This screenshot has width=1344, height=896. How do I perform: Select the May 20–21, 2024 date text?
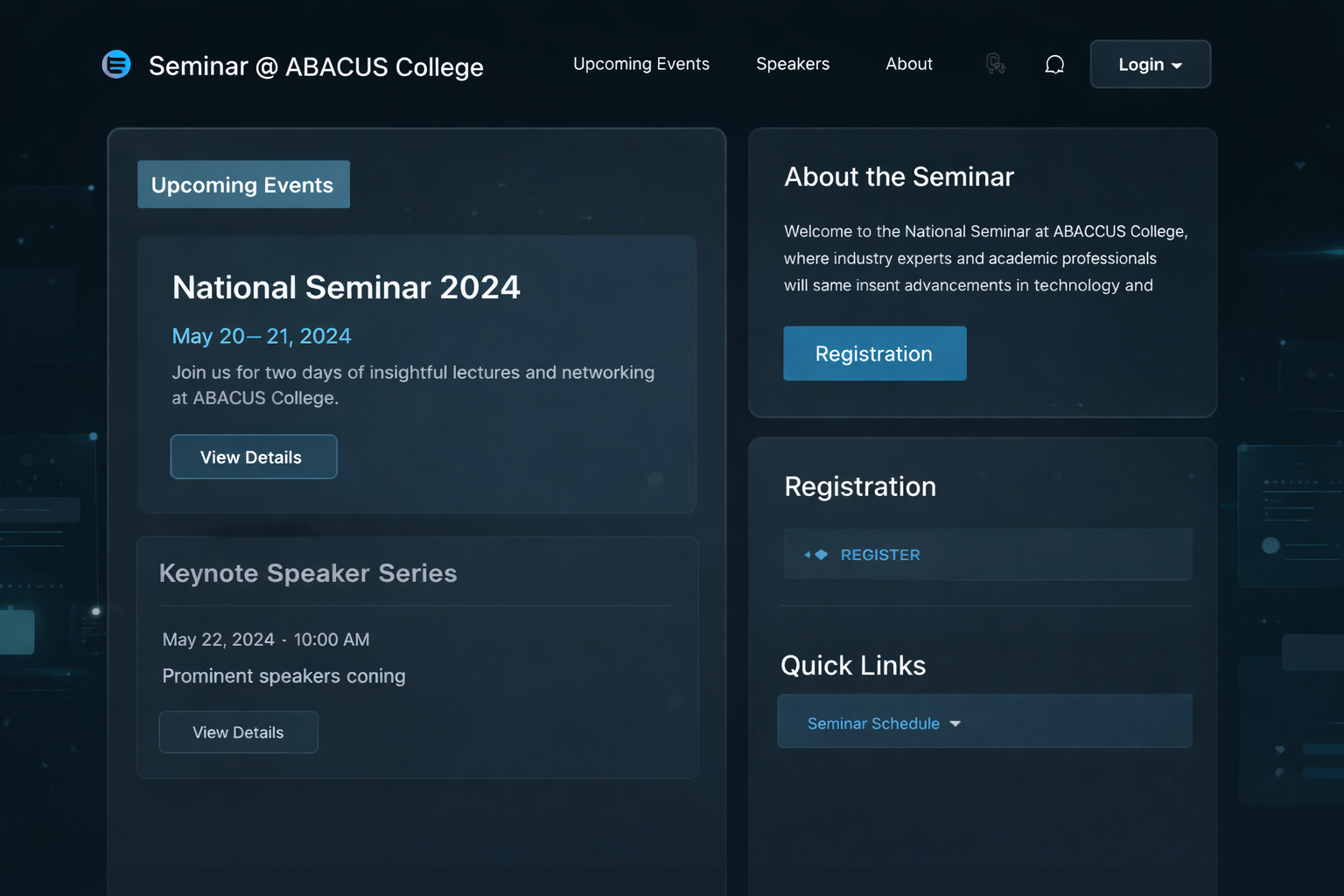(x=261, y=336)
